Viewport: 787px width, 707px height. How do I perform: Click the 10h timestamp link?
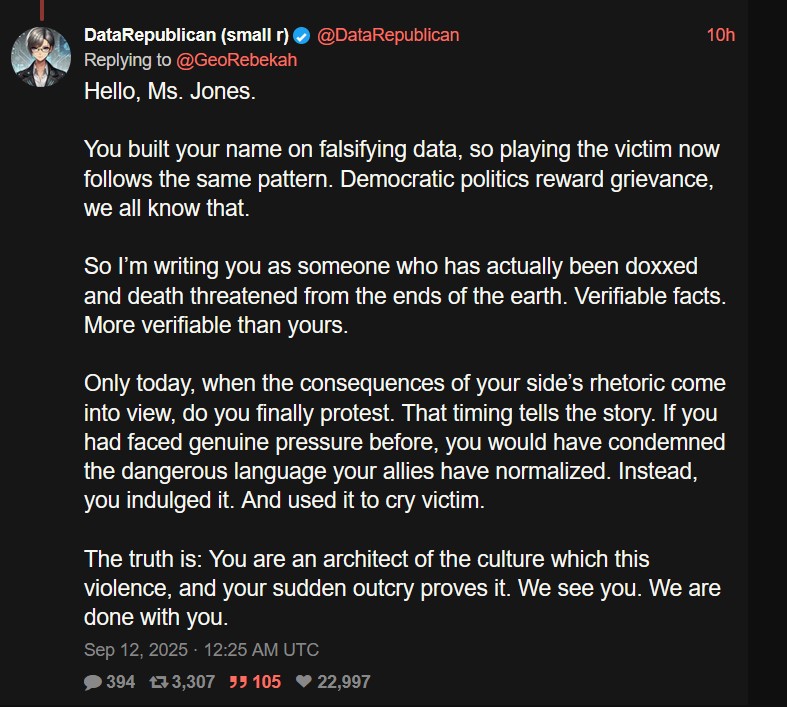click(x=720, y=35)
